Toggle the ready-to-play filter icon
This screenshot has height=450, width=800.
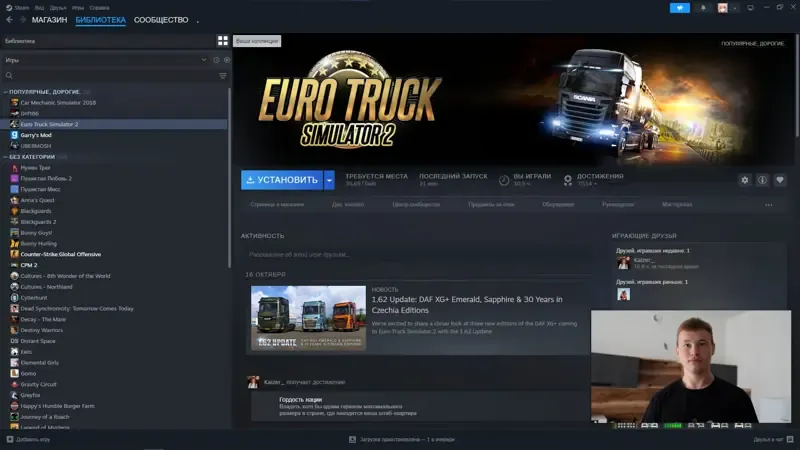click(x=227, y=60)
